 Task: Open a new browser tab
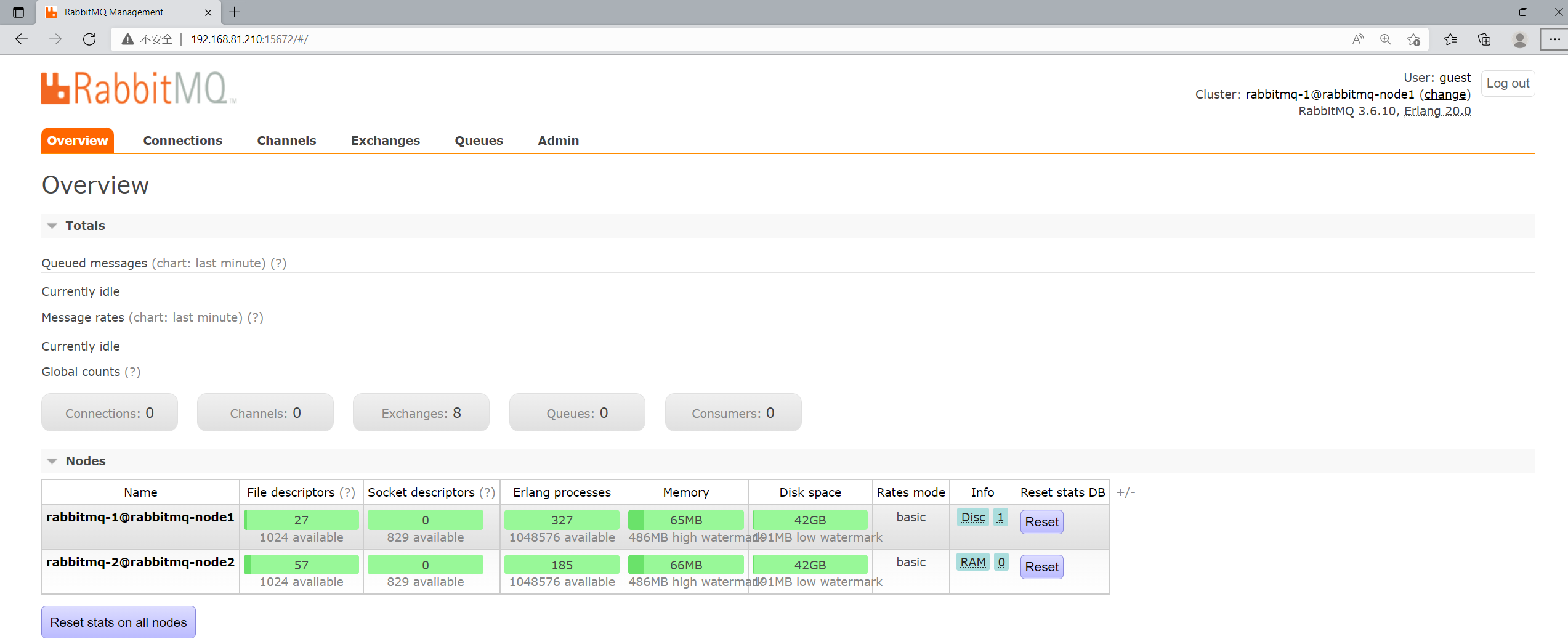coord(235,12)
